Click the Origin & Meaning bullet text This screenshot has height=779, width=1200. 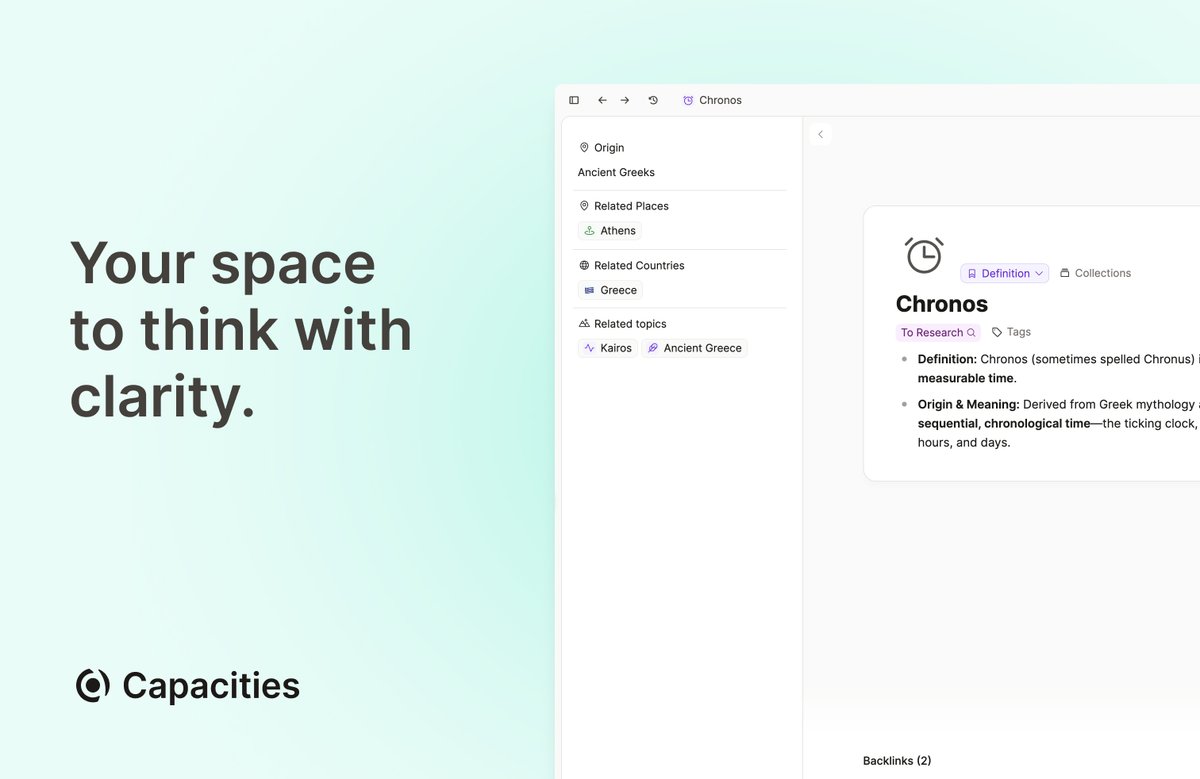1058,423
